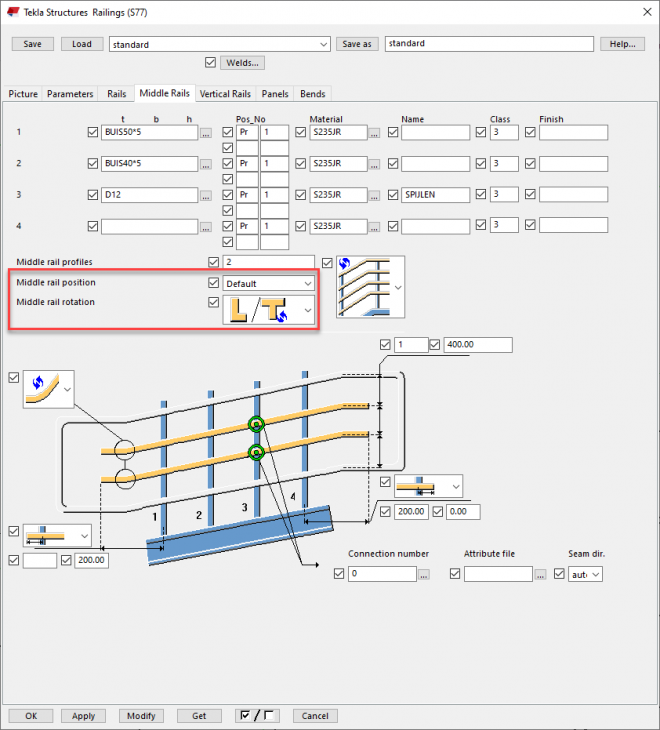Screen dimensions: 660x730
Task: Switch to the Vertical Rails tab
Action: click(x=225, y=94)
